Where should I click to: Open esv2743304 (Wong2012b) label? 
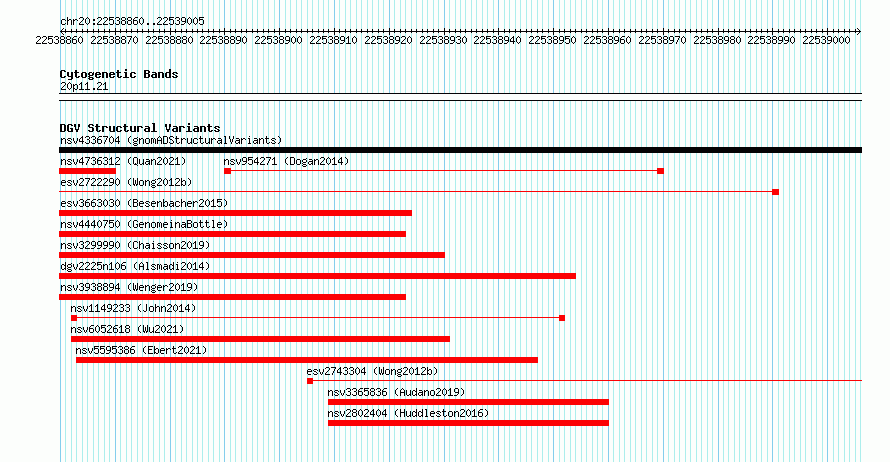[x=372, y=371]
